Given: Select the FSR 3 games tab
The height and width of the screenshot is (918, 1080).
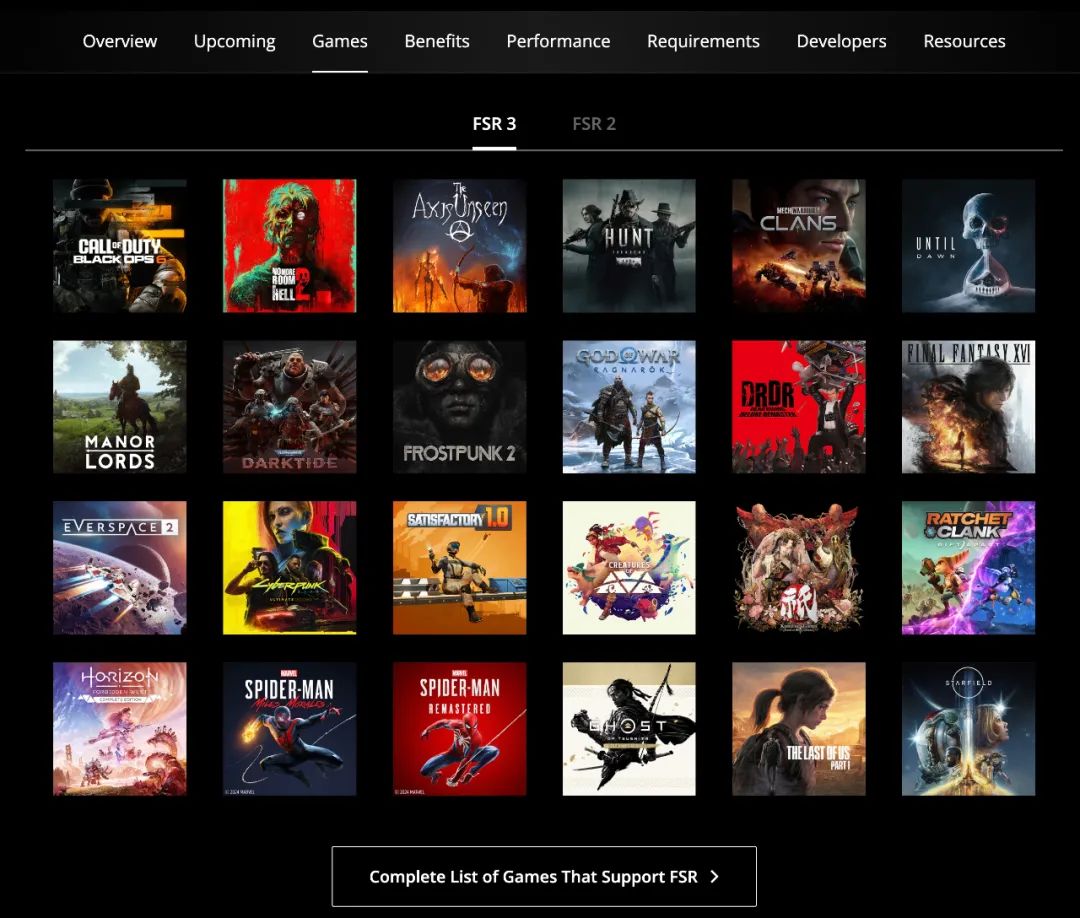Looking at the screenshot, I should [x=494, y=124].
